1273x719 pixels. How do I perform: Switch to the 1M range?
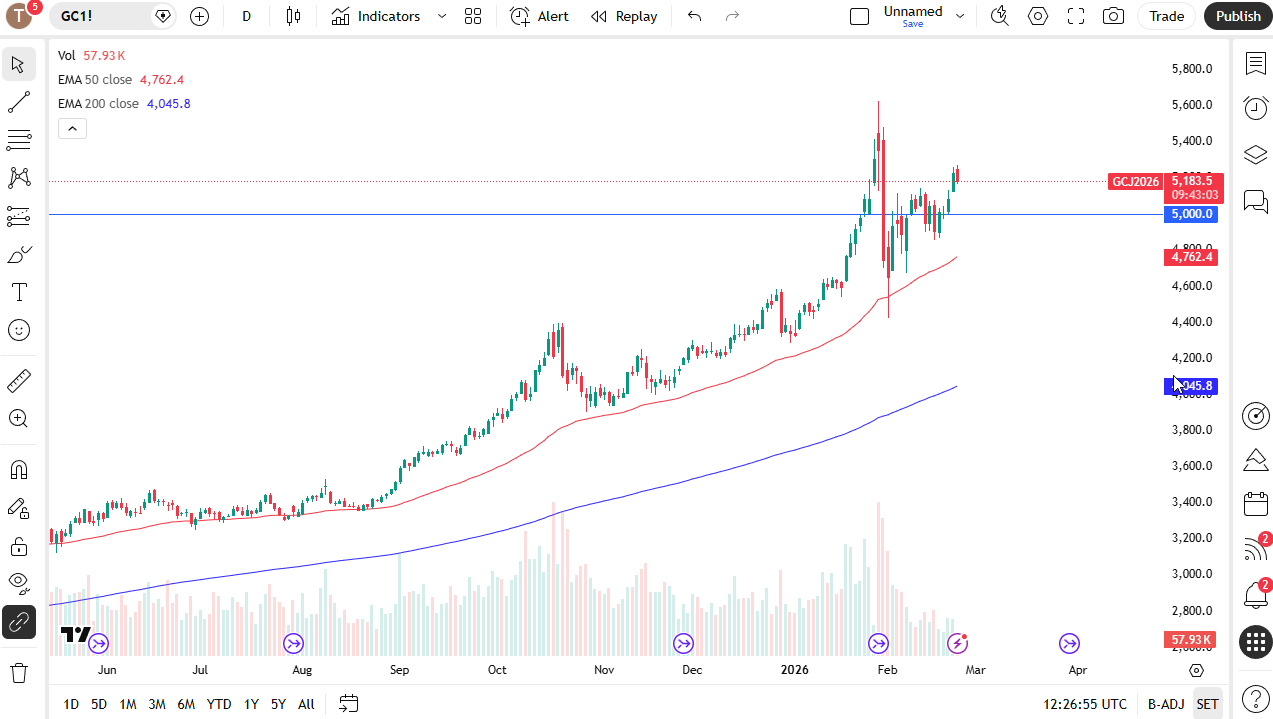(x=128, y=704)
